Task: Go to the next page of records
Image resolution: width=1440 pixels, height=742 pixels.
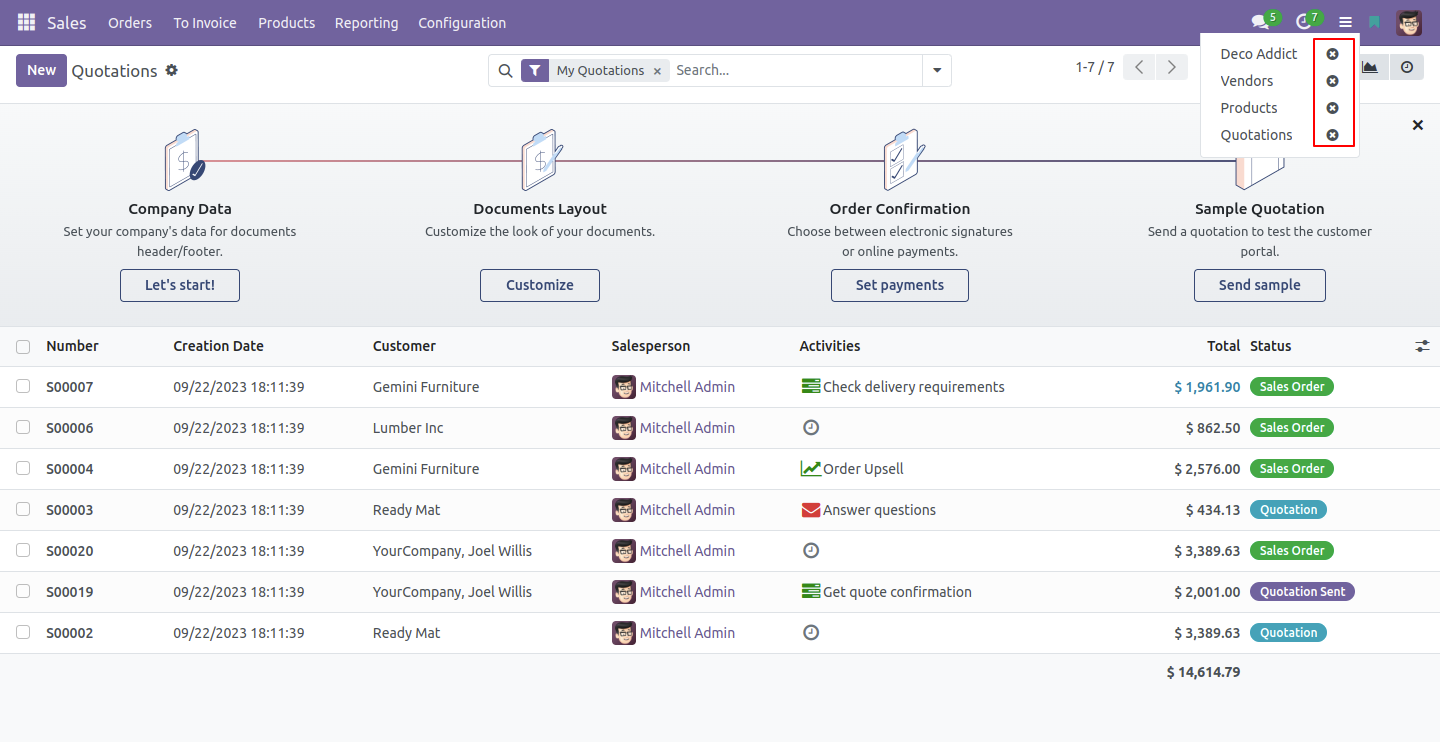Action: click(x=1172, y=67)
